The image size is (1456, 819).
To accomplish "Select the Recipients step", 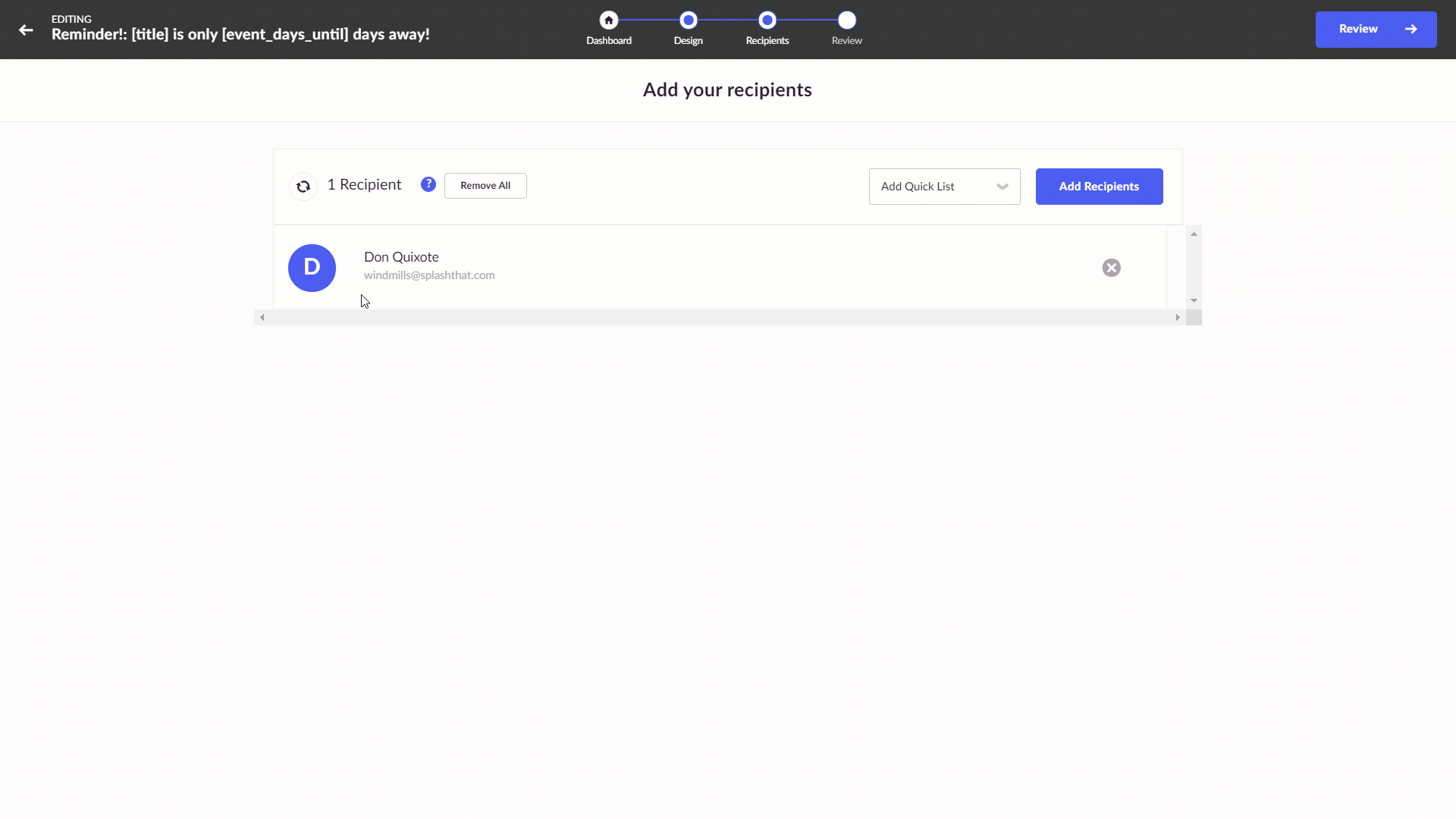I will (767, 20).
